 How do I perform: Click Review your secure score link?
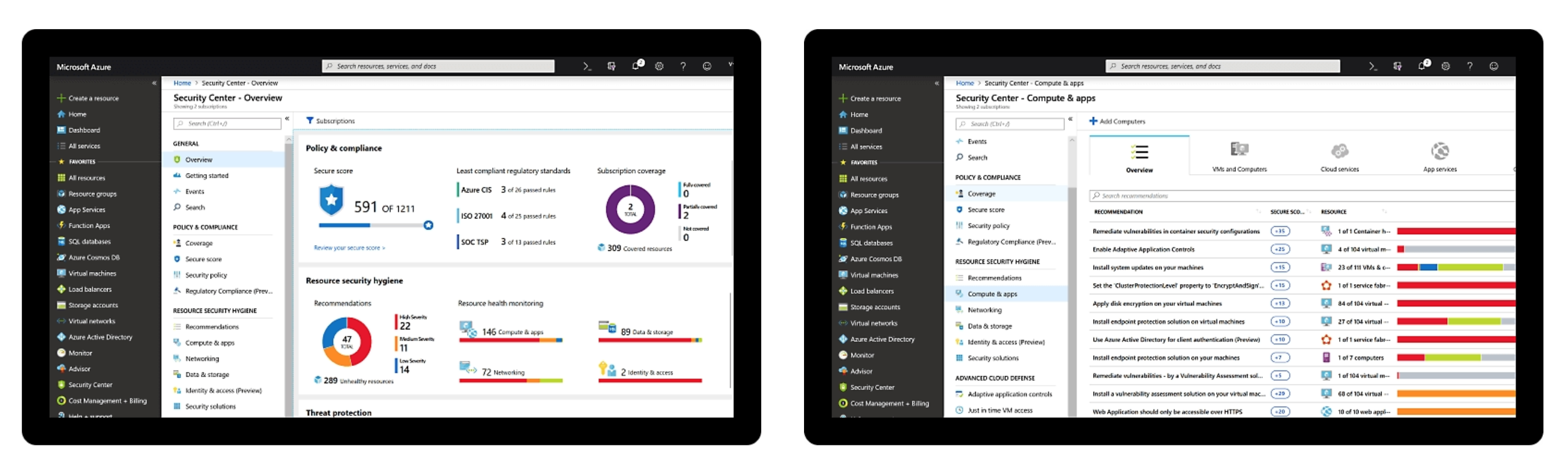point(350,248)
